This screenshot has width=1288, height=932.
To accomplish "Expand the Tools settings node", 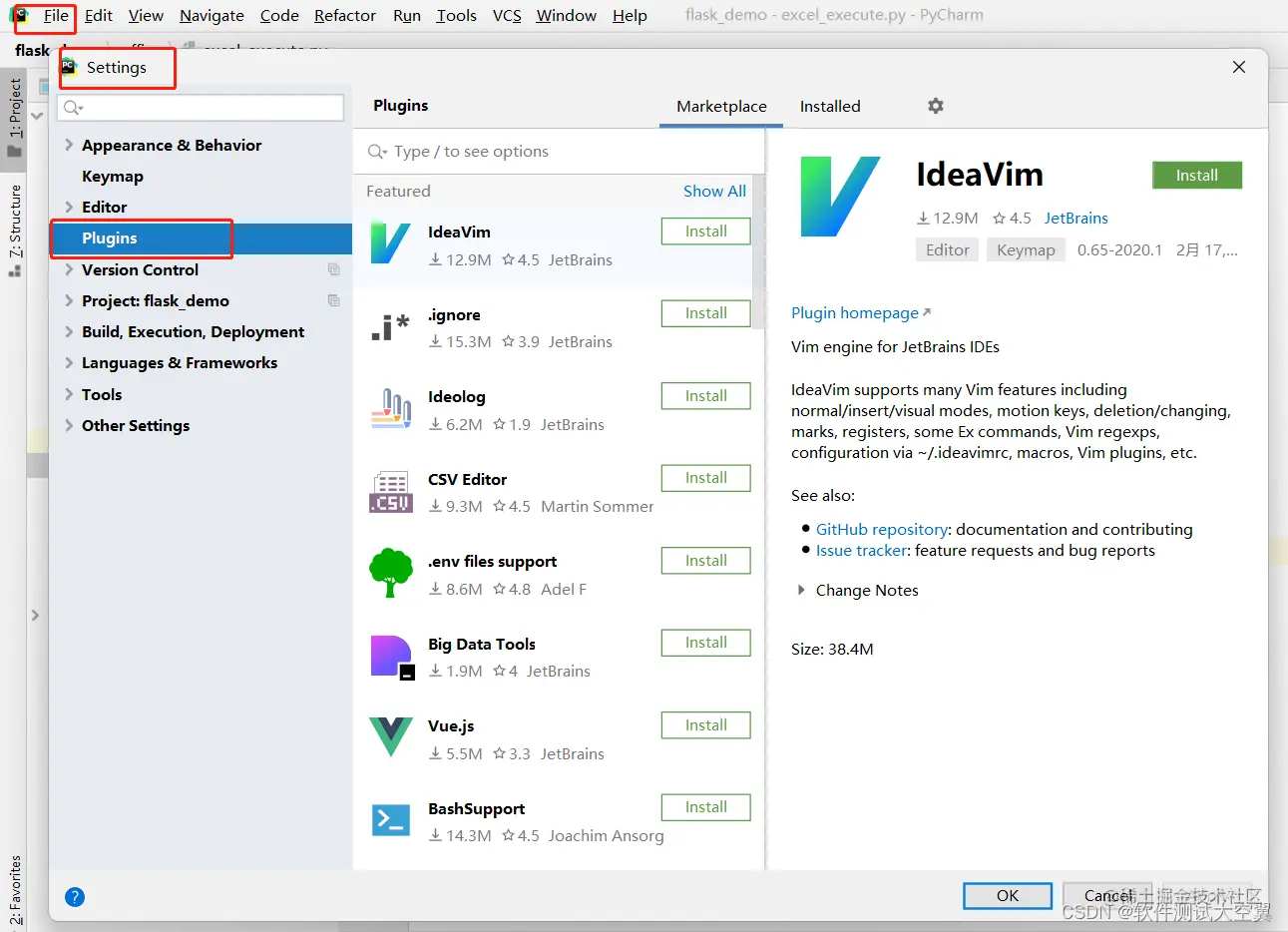I will pyautogui.click(x=69, y=394).
